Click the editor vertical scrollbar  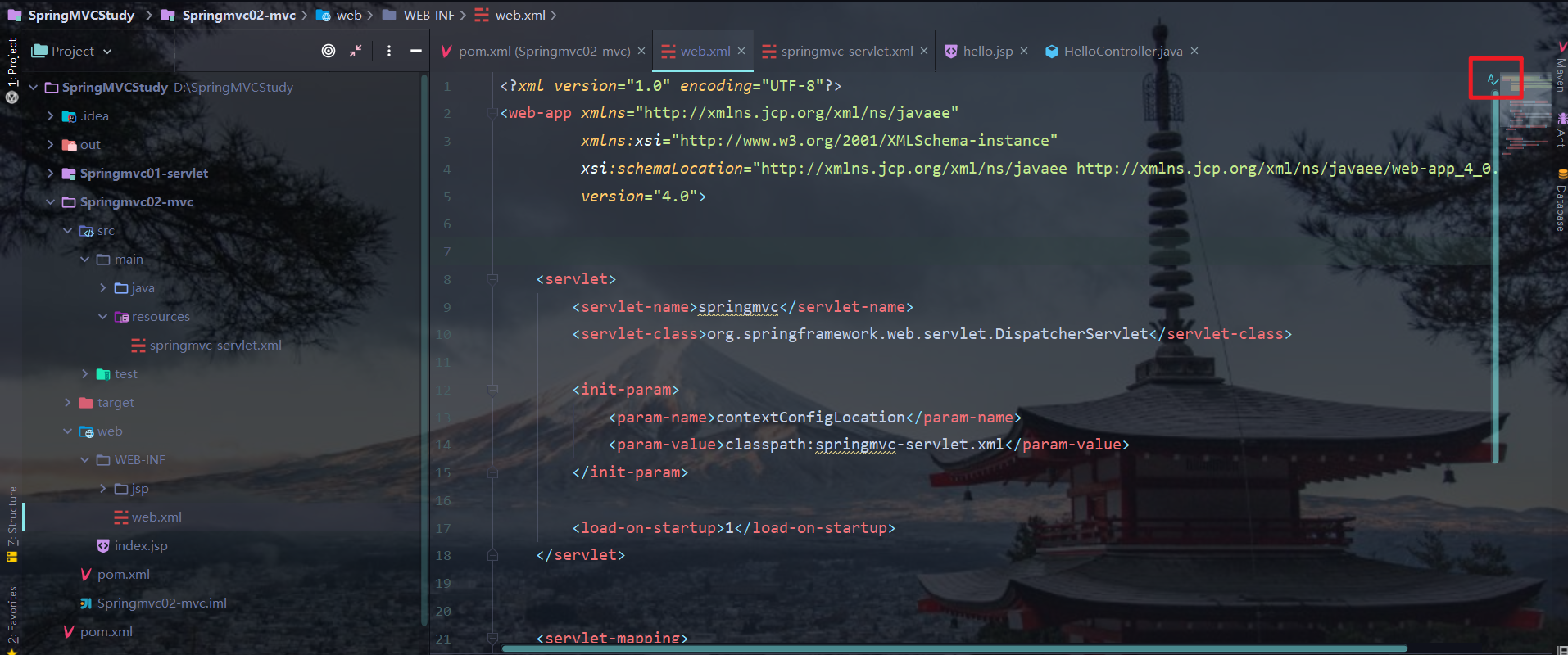[x=1495, y=277]
